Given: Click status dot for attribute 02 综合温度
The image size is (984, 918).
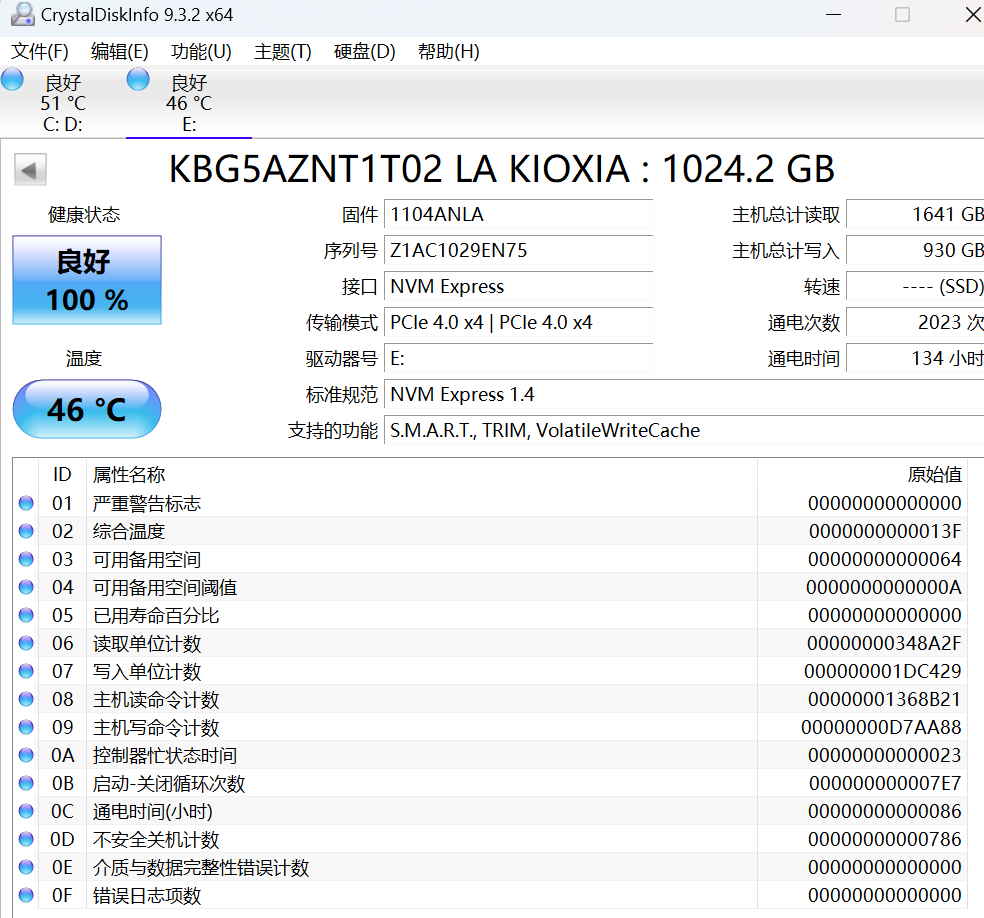Looking at the screenshot, I should click(x=26, y=531).
